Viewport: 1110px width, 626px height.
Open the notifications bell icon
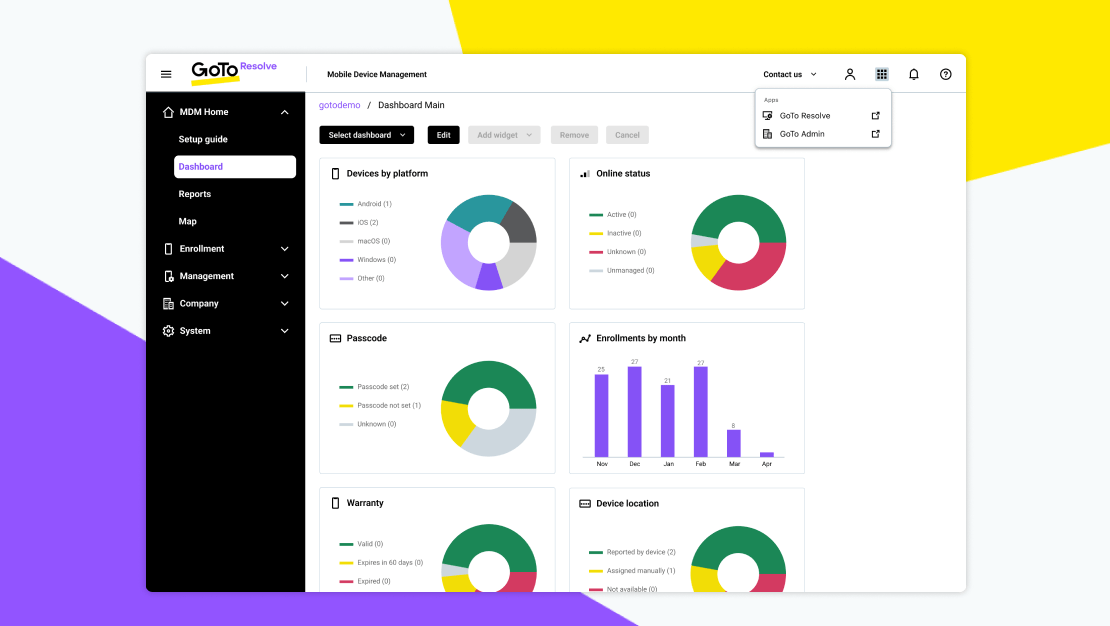(x=913, y=74)
